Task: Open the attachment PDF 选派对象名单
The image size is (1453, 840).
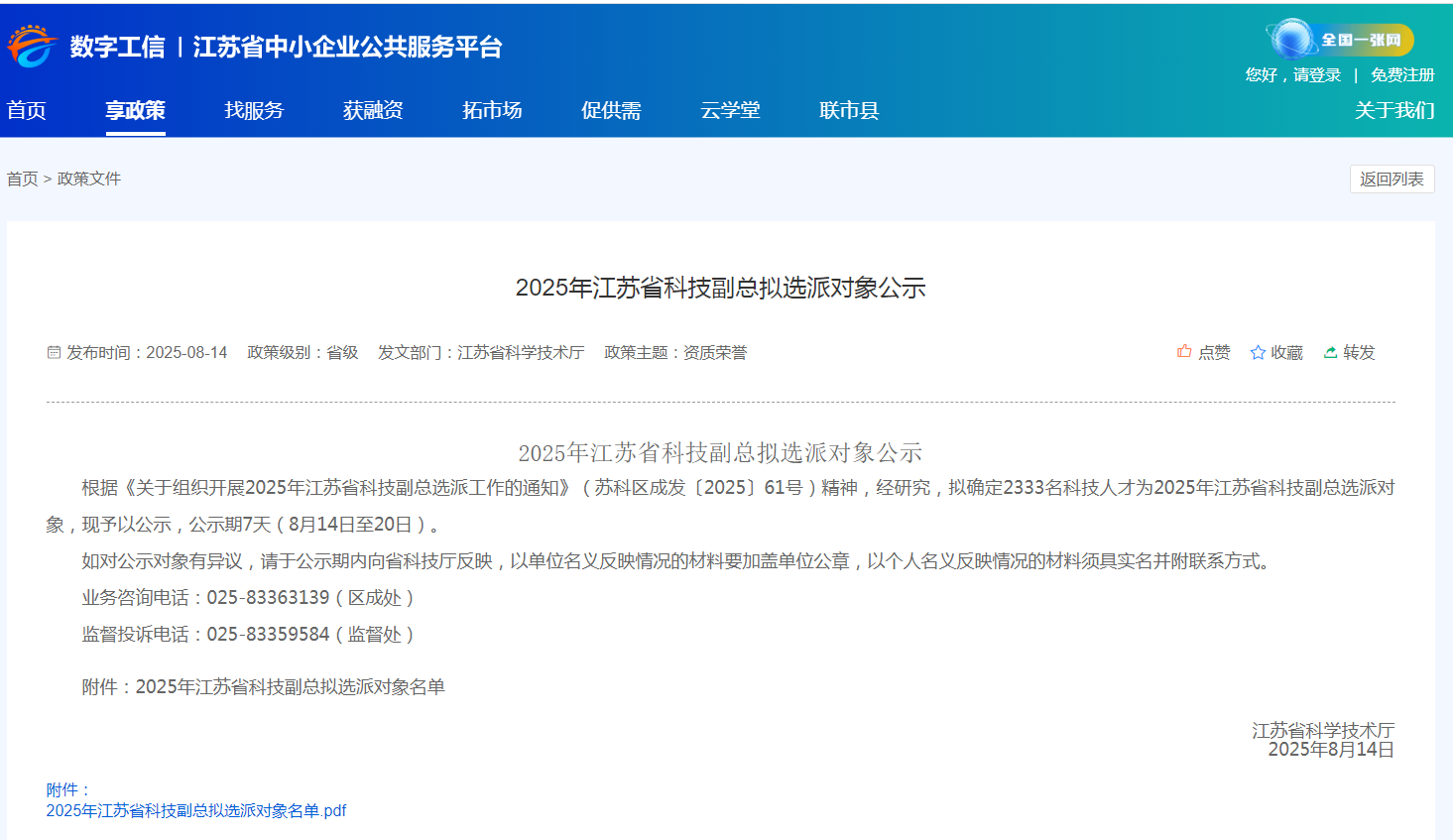Action: click(x=196, y=810)
